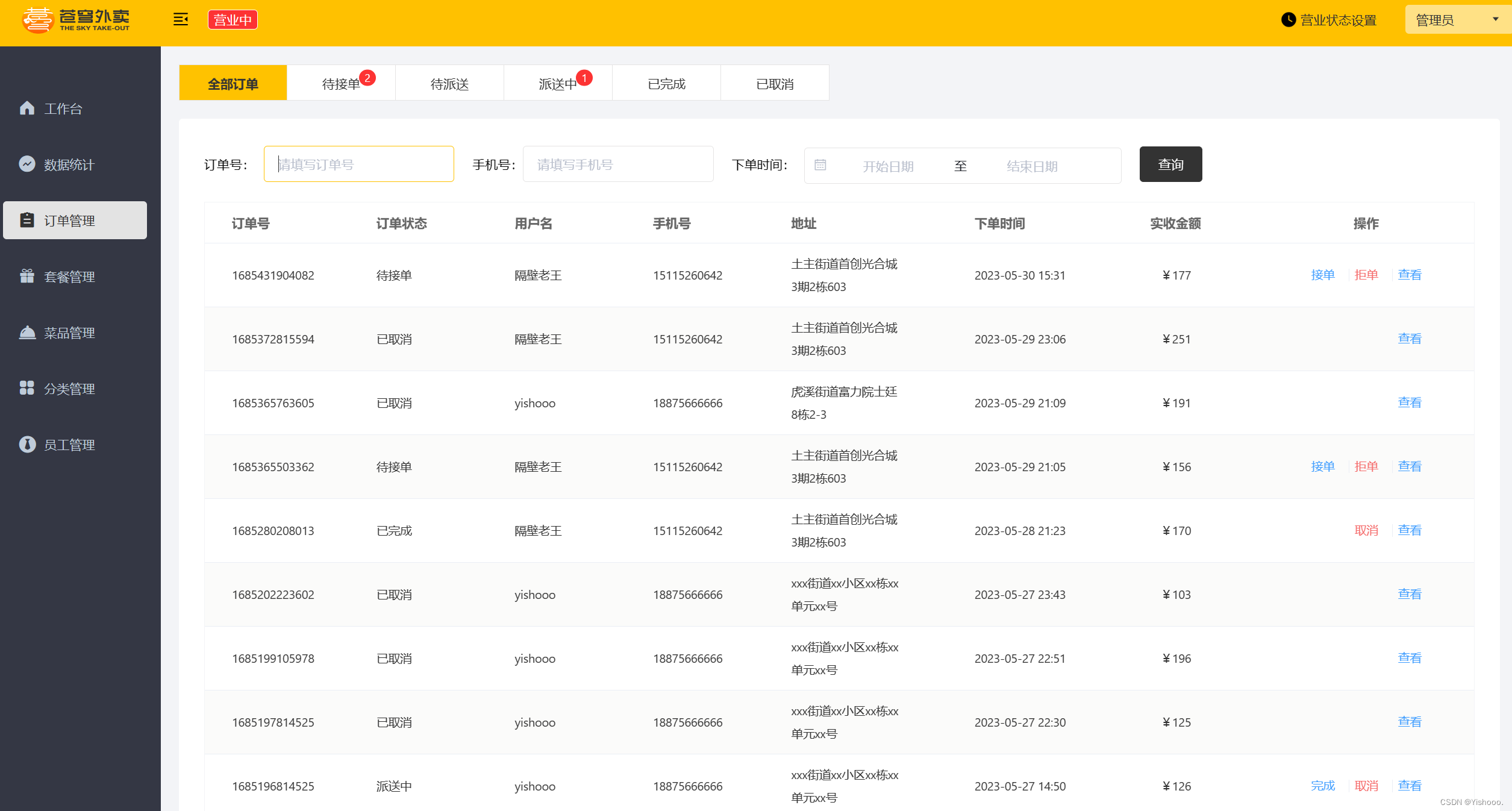Open 营业状态设置 clock icon
The height and width of the screenshot is (811, 1512).
[x=1288, y=20]
